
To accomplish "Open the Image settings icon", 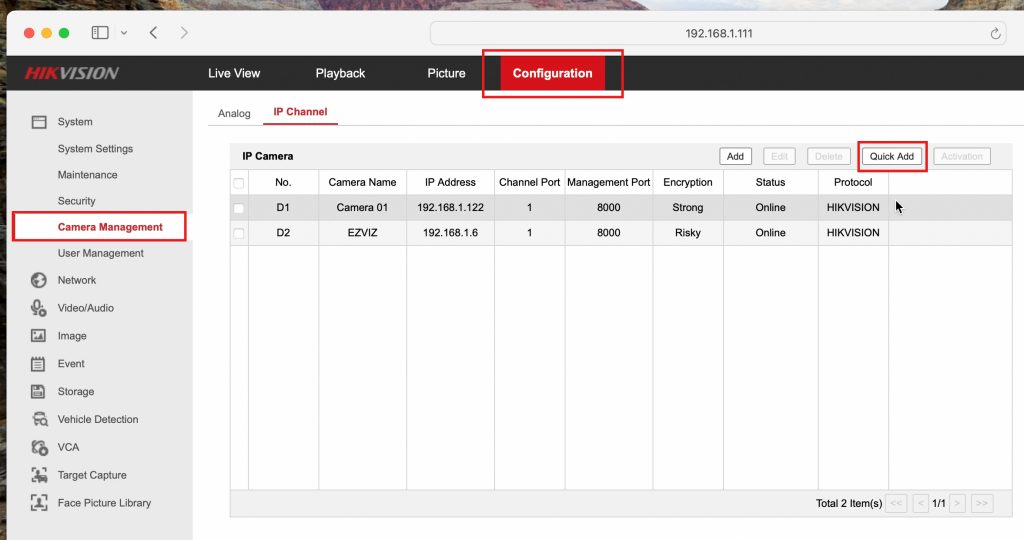I will pos(39,336).
